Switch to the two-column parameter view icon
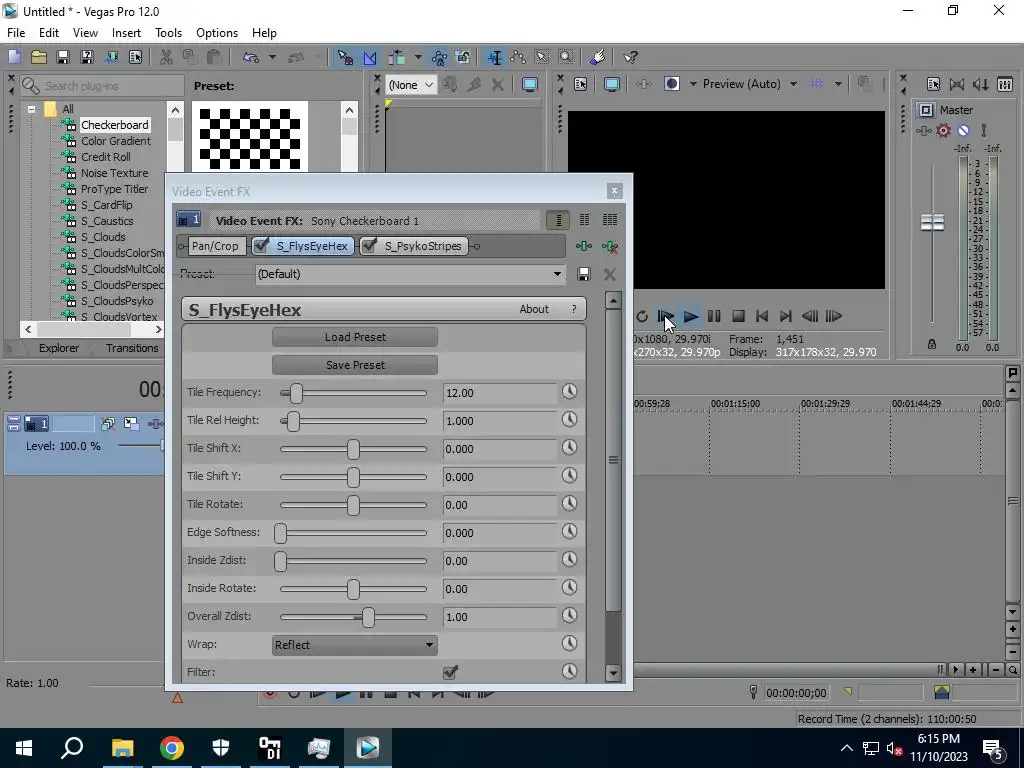This screenshot has height=768, width=1024. 584,220
